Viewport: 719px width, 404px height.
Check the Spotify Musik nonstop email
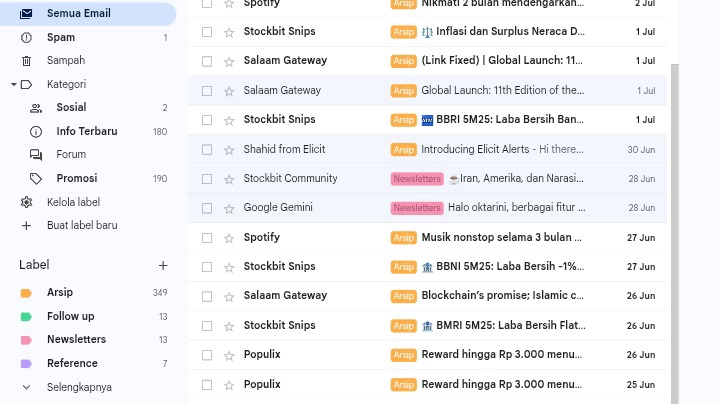[207, 238]
